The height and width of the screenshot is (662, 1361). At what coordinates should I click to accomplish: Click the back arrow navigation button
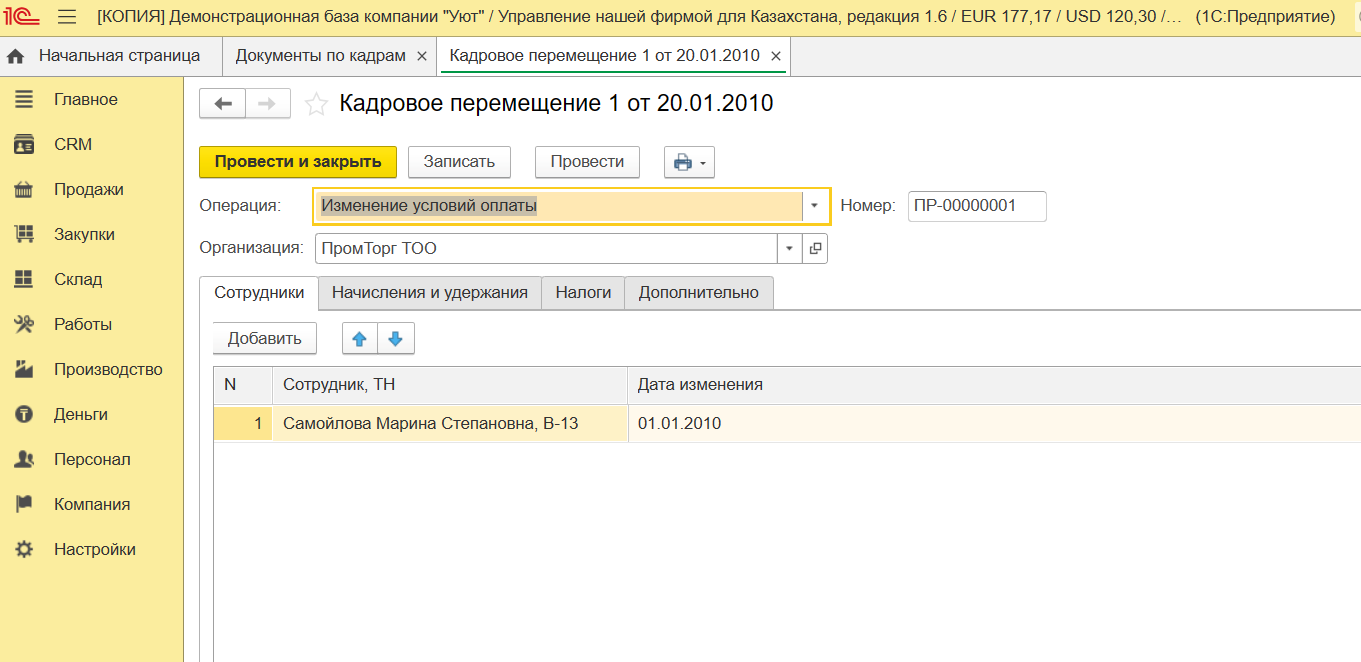coord(223,104)
